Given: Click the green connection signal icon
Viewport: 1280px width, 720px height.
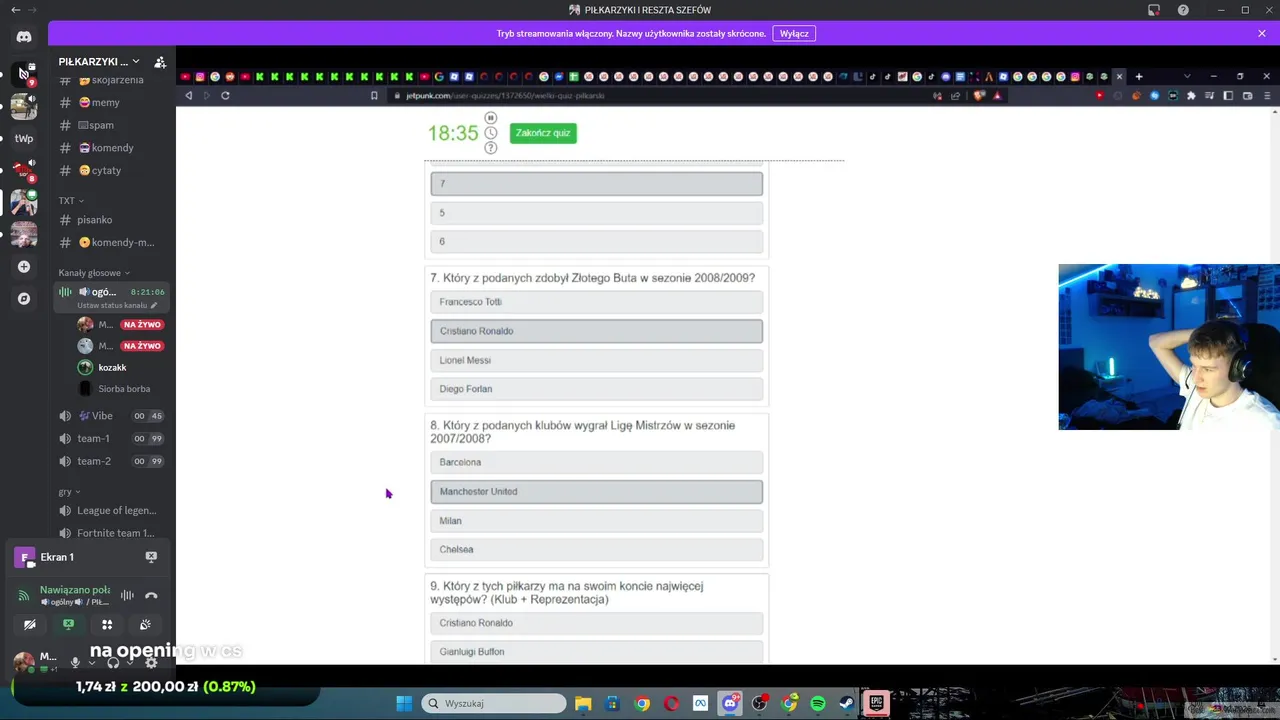Looking at the screenshot, I should tap(24, 596).
